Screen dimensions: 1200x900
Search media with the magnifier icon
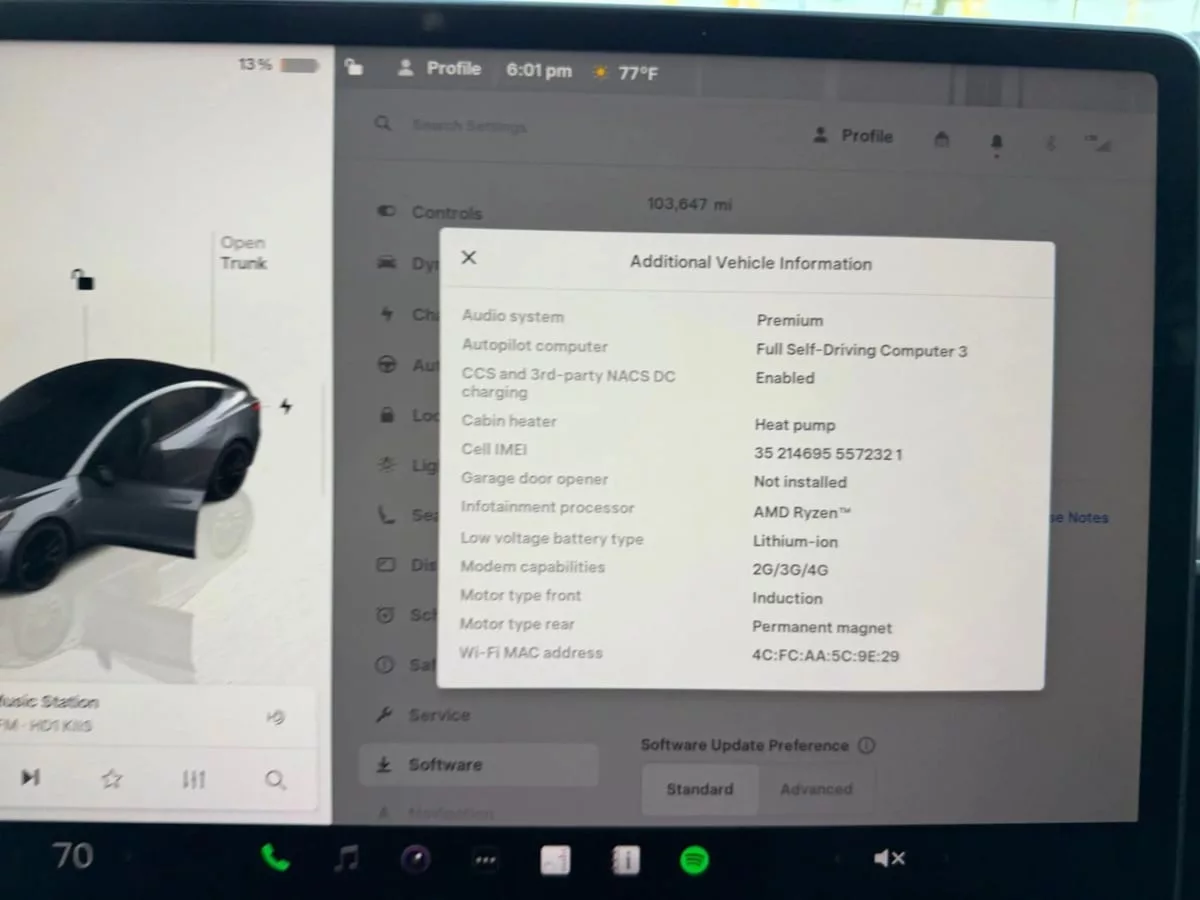point(275,780)
